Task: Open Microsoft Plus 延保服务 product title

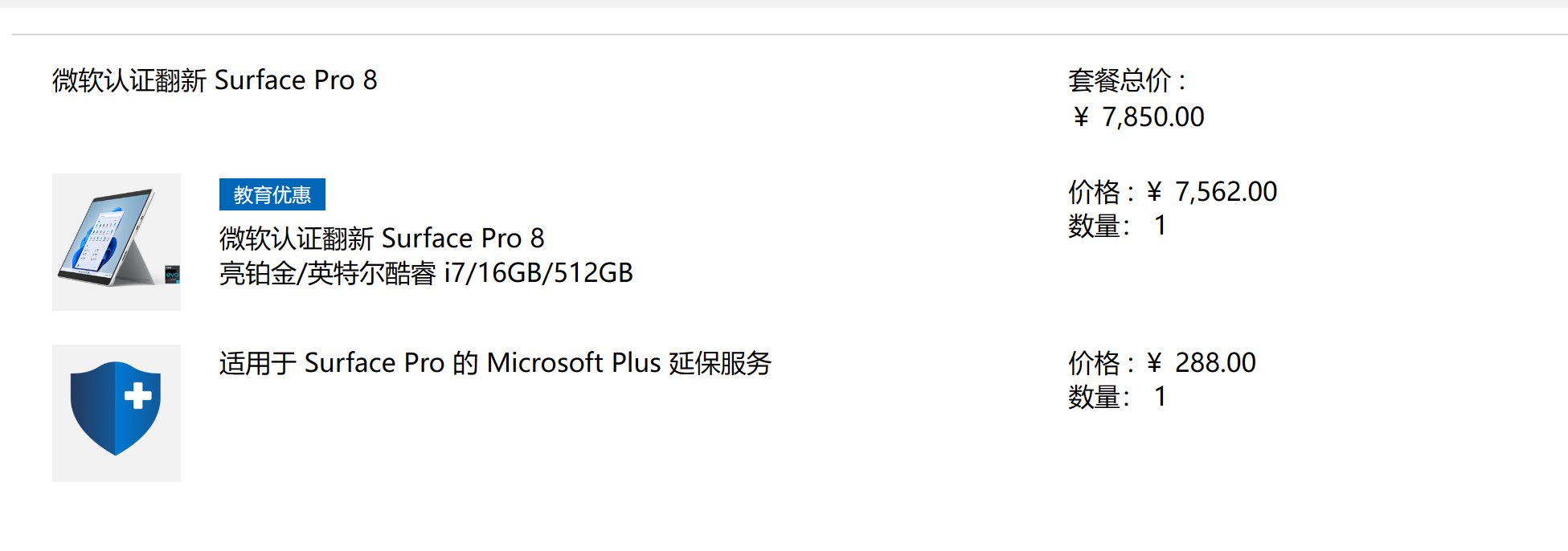Action: point(495,363)
